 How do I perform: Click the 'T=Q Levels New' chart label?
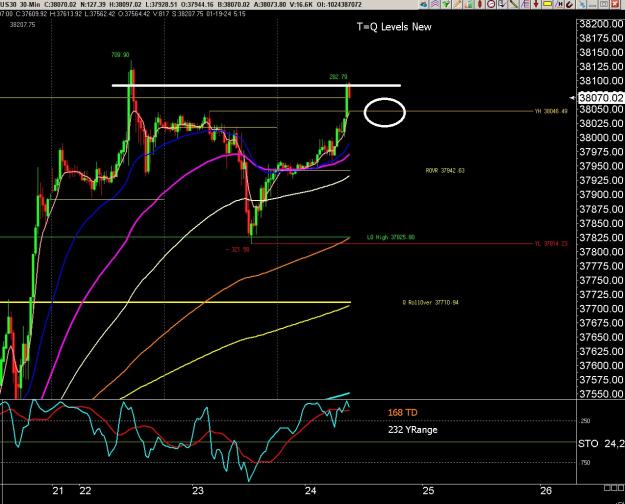(394, 27)
